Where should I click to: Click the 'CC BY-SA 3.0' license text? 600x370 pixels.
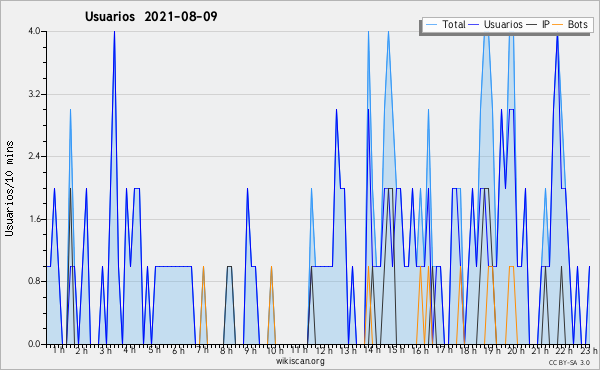tap(569, 363)
